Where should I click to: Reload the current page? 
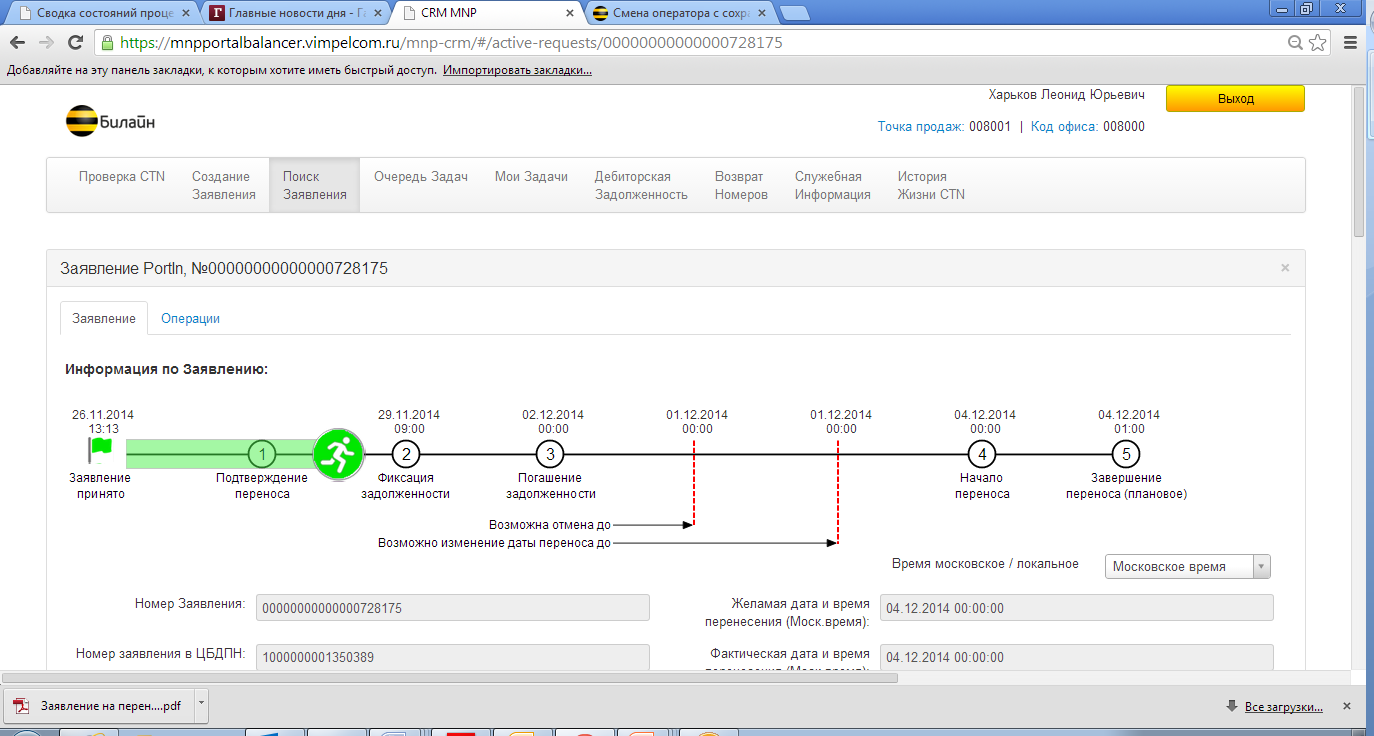(75, 43)
